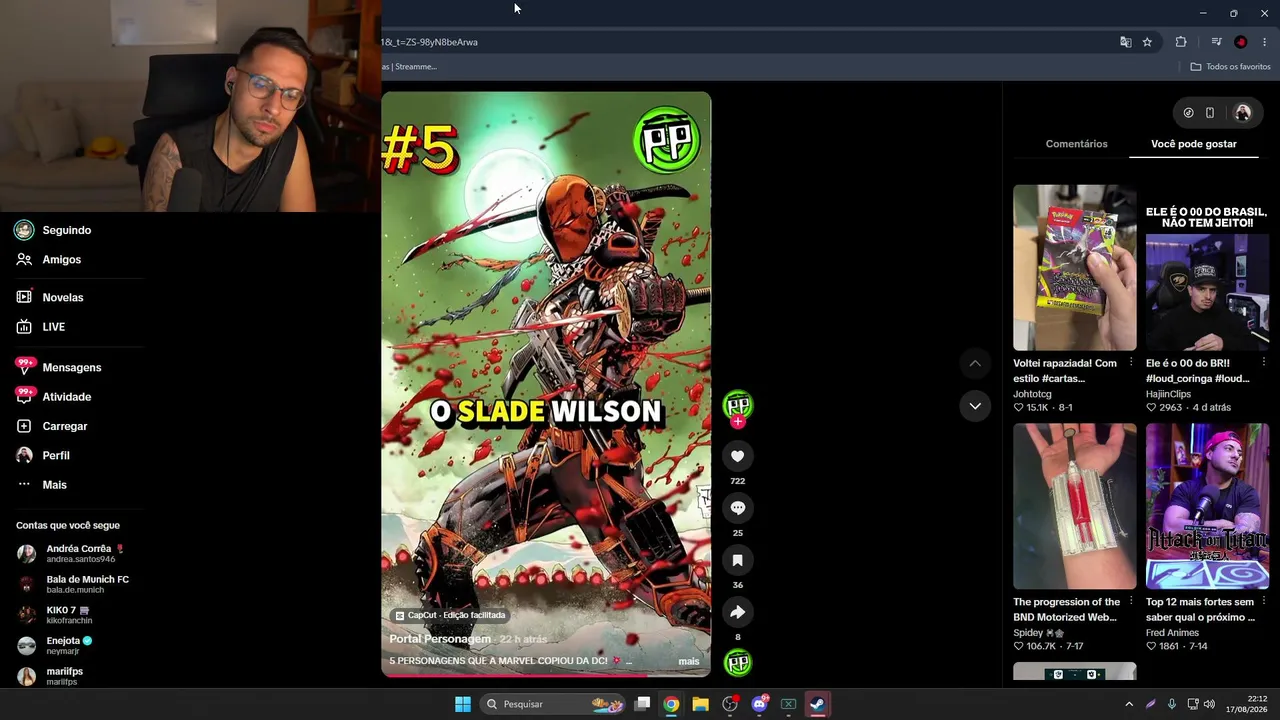Open the Windows Start menu
Screen dimensions: 1280x720
[x=463, y=704]
